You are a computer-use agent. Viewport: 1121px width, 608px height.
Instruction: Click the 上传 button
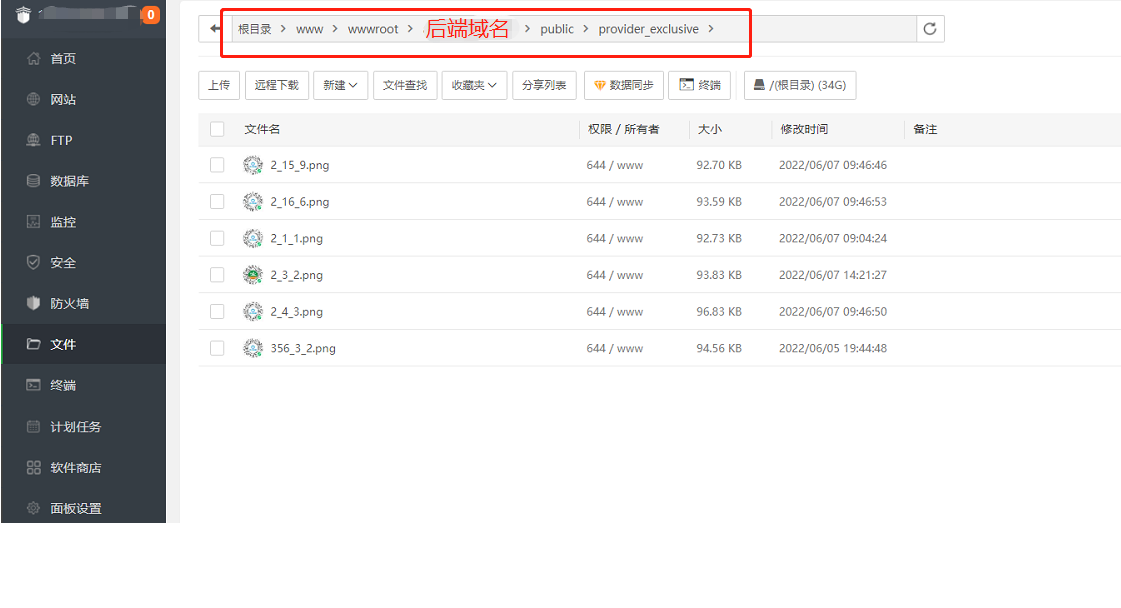[219, 85]
